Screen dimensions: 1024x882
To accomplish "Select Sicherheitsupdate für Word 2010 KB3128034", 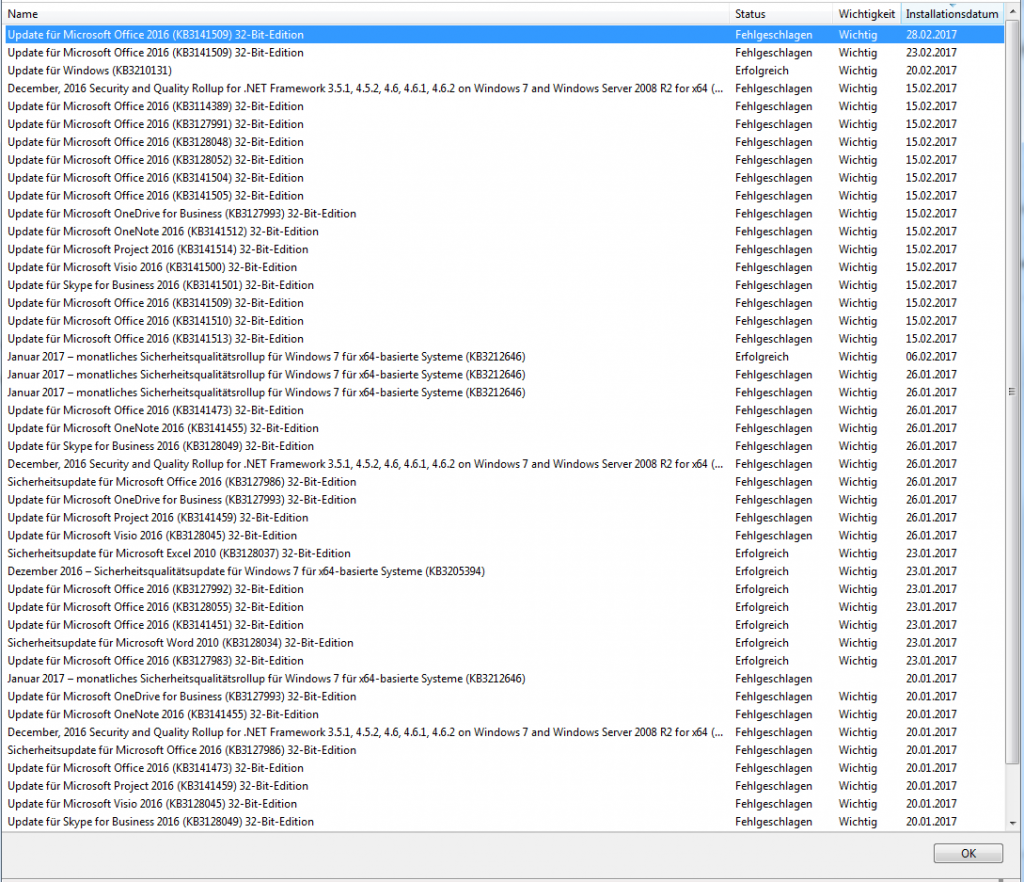I will 504,642.
